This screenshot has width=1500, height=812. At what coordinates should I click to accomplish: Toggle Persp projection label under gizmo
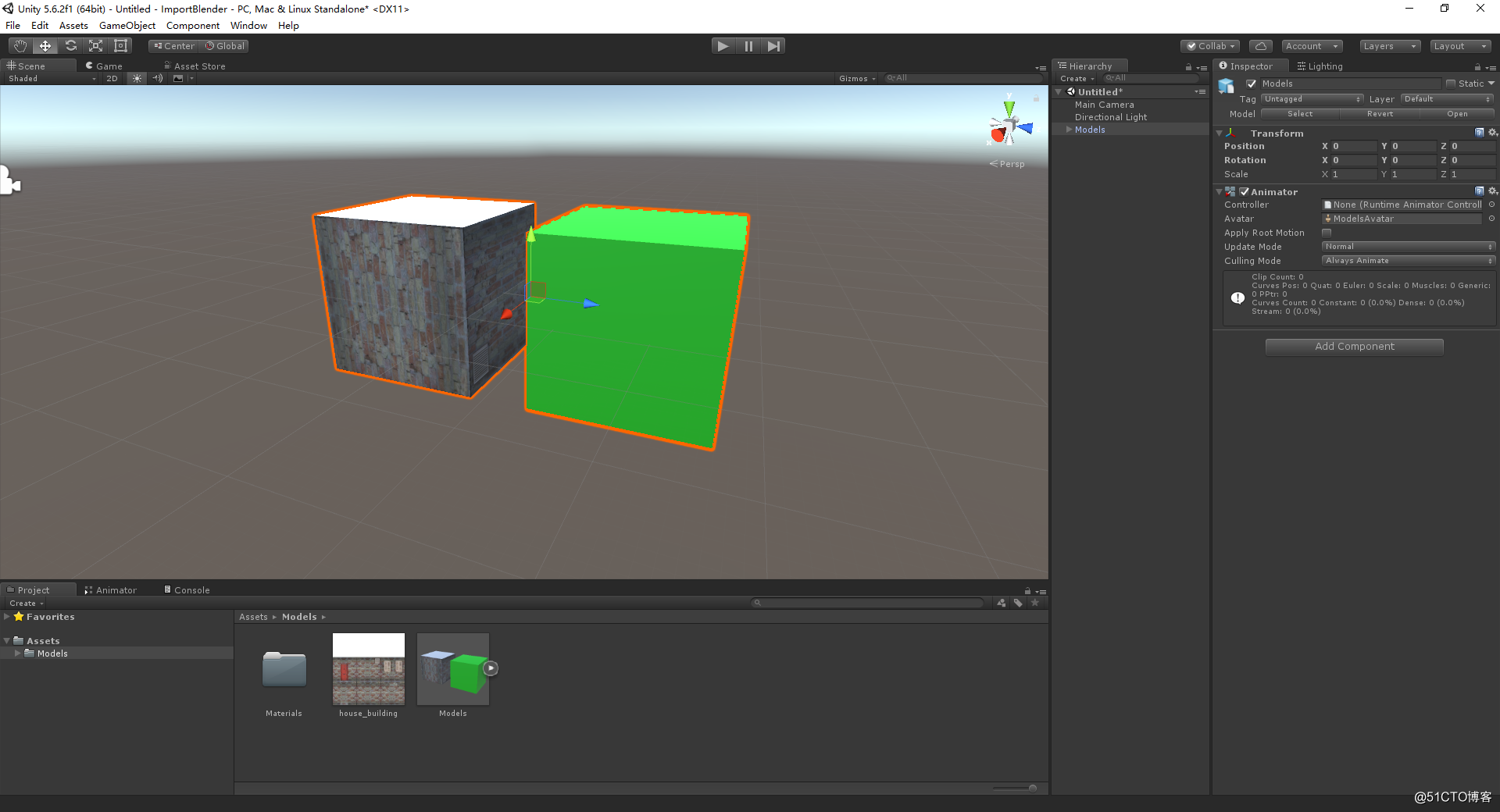click(x=1007, y=164)
